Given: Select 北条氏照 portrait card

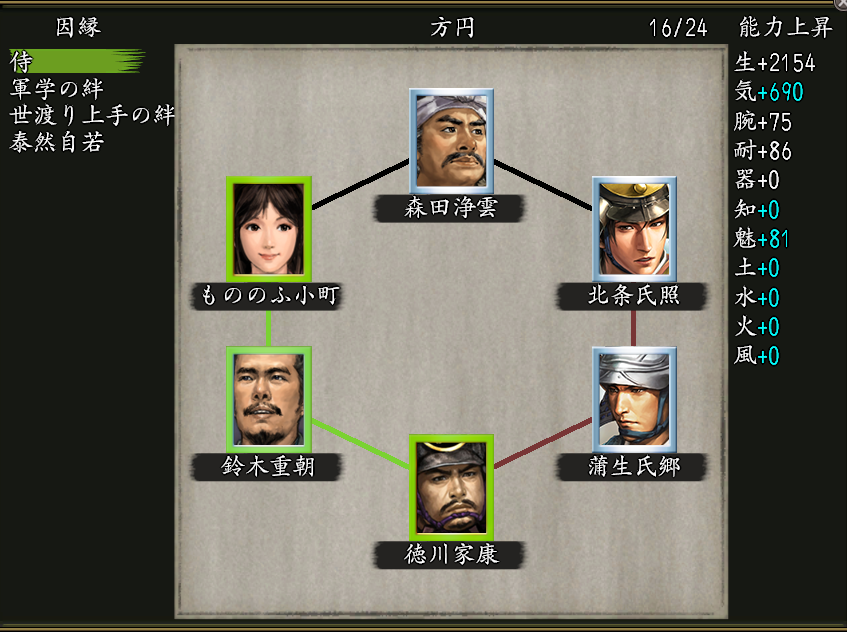Looking at the screenshot, I should (x=634, y=229).
